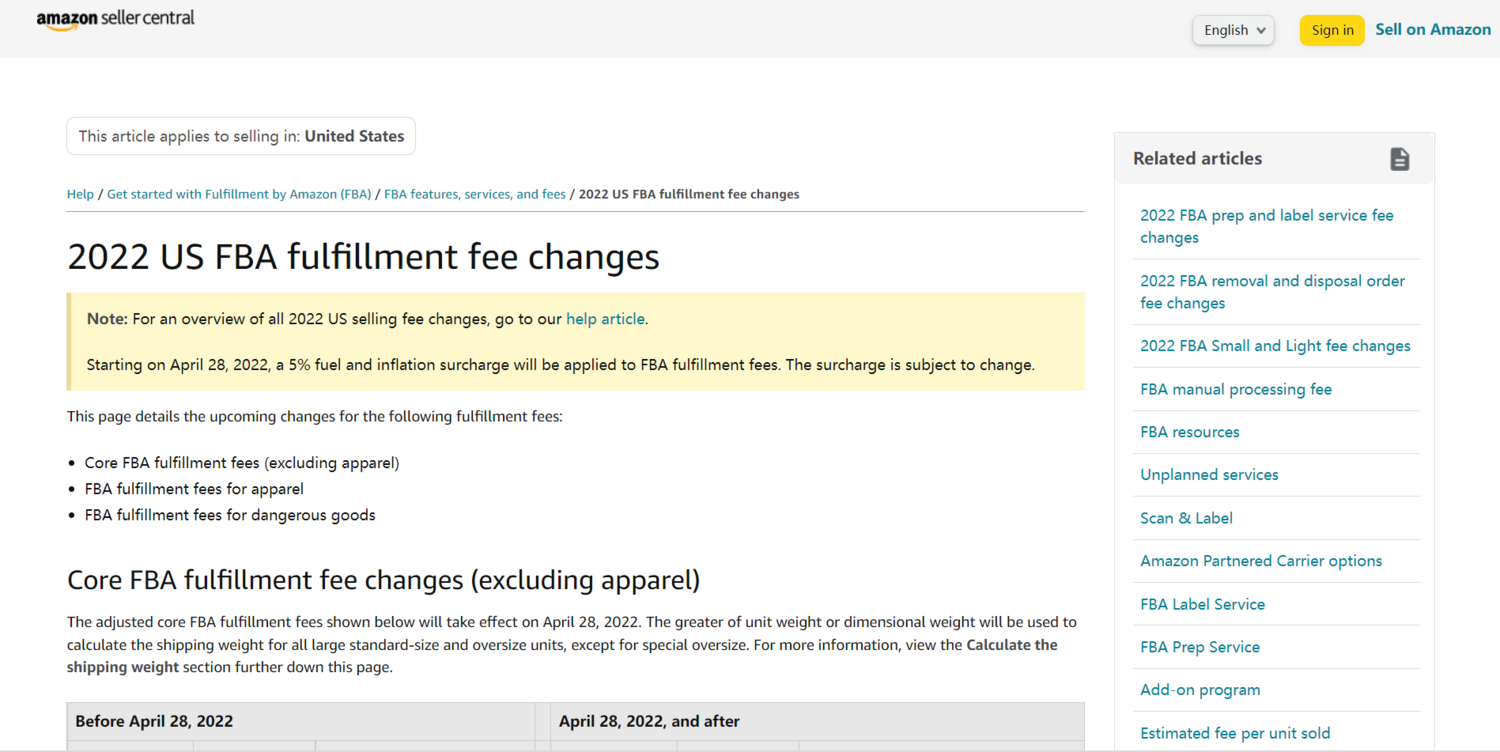Click the yellow Sign in button
This screenshot has height=752, width=1500.
click(x=1332, y=30)
